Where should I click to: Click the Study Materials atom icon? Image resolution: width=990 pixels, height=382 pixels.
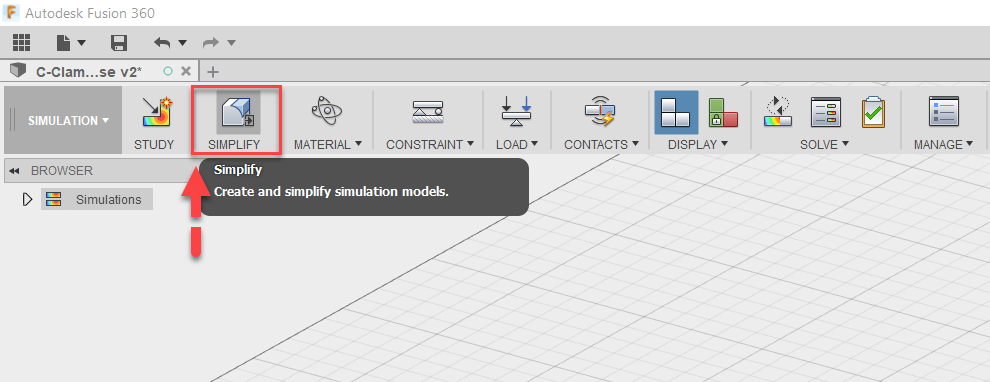pos(327,111)
